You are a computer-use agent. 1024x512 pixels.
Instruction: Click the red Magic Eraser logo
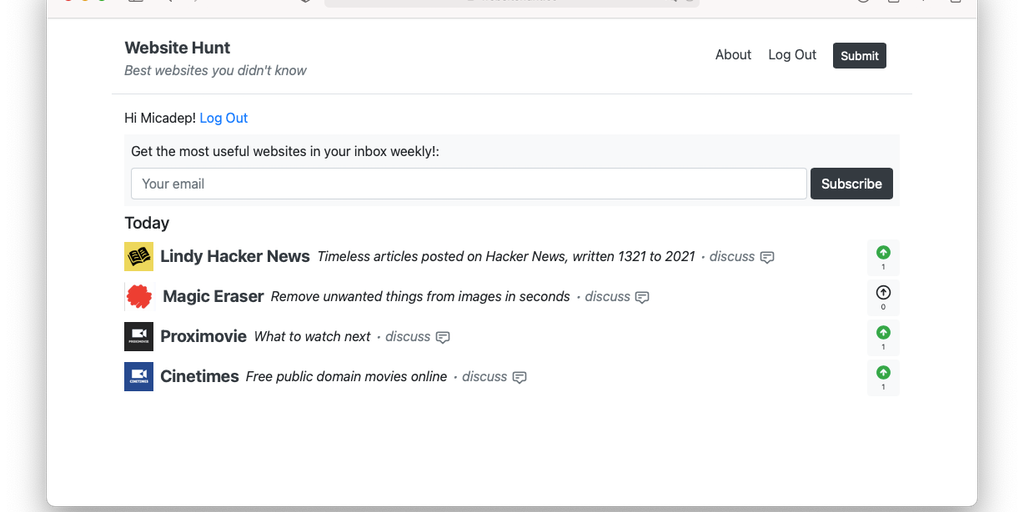139,296
